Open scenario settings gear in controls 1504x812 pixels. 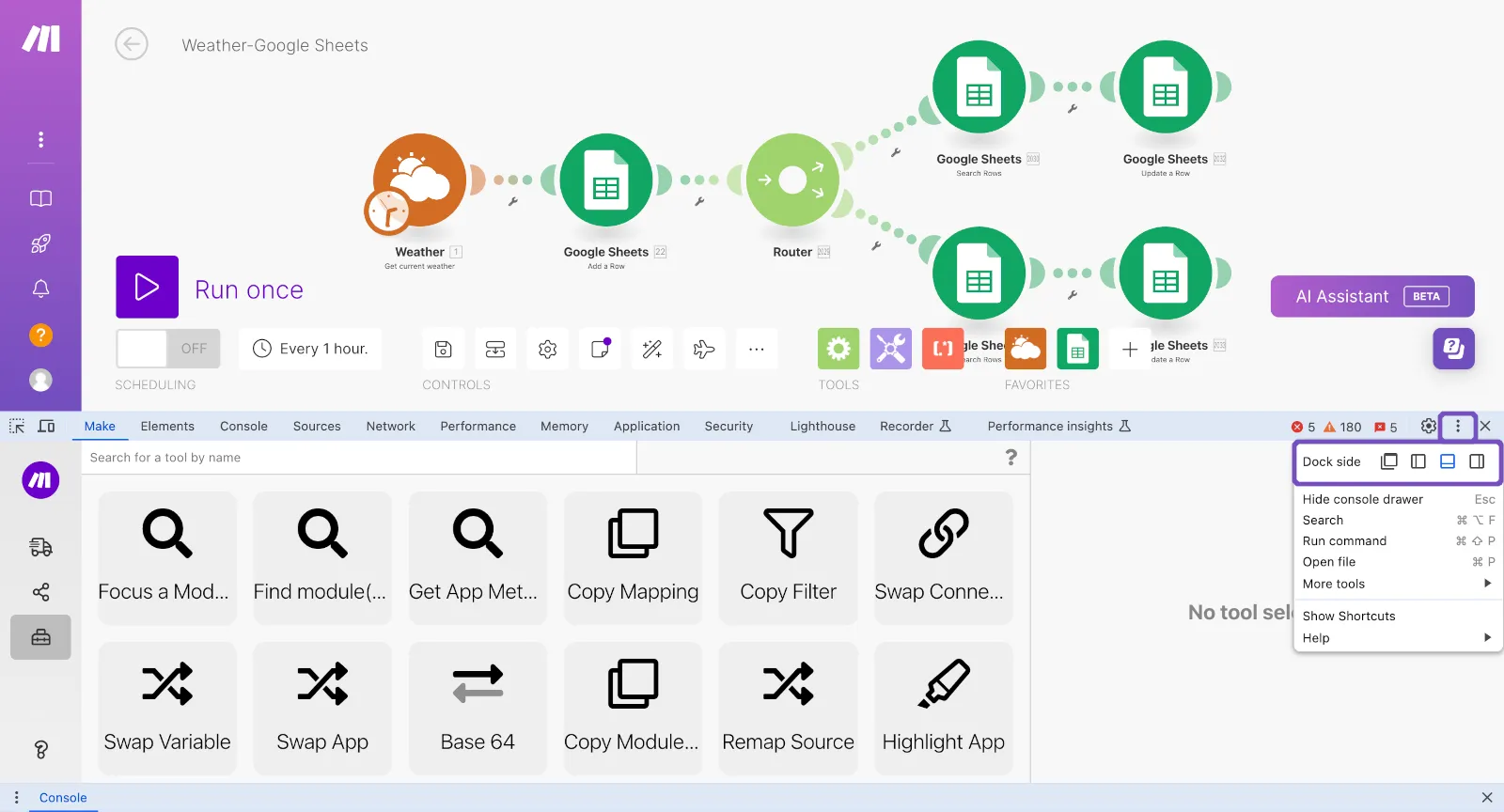pyautogui.click(x=548, y=350)
